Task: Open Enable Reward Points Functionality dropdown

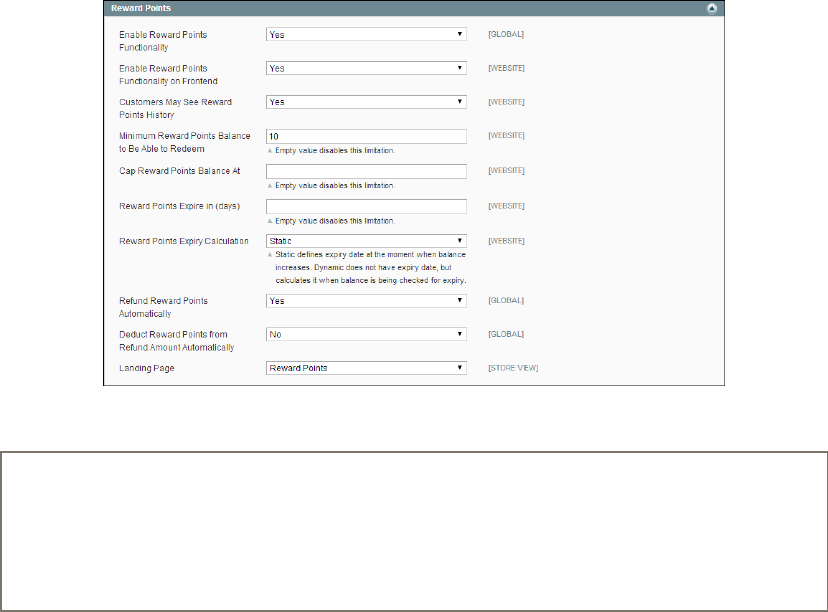Action: click(x=366, y=34)
